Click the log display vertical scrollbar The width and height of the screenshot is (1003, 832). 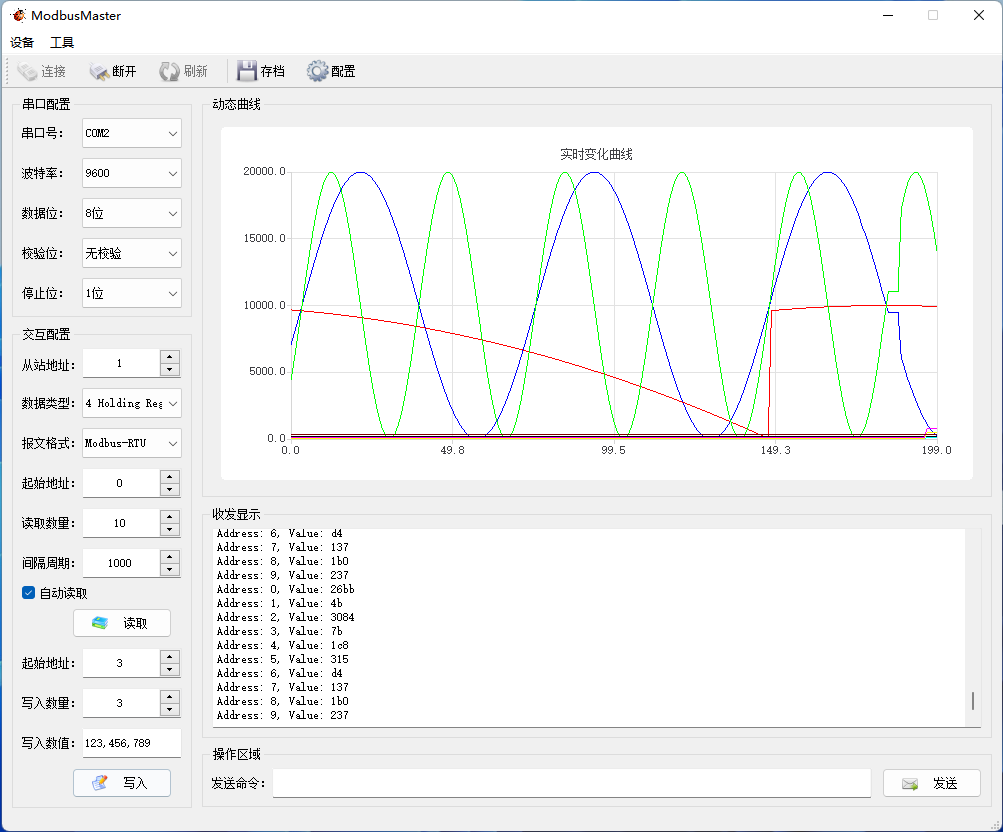[973, 700]
